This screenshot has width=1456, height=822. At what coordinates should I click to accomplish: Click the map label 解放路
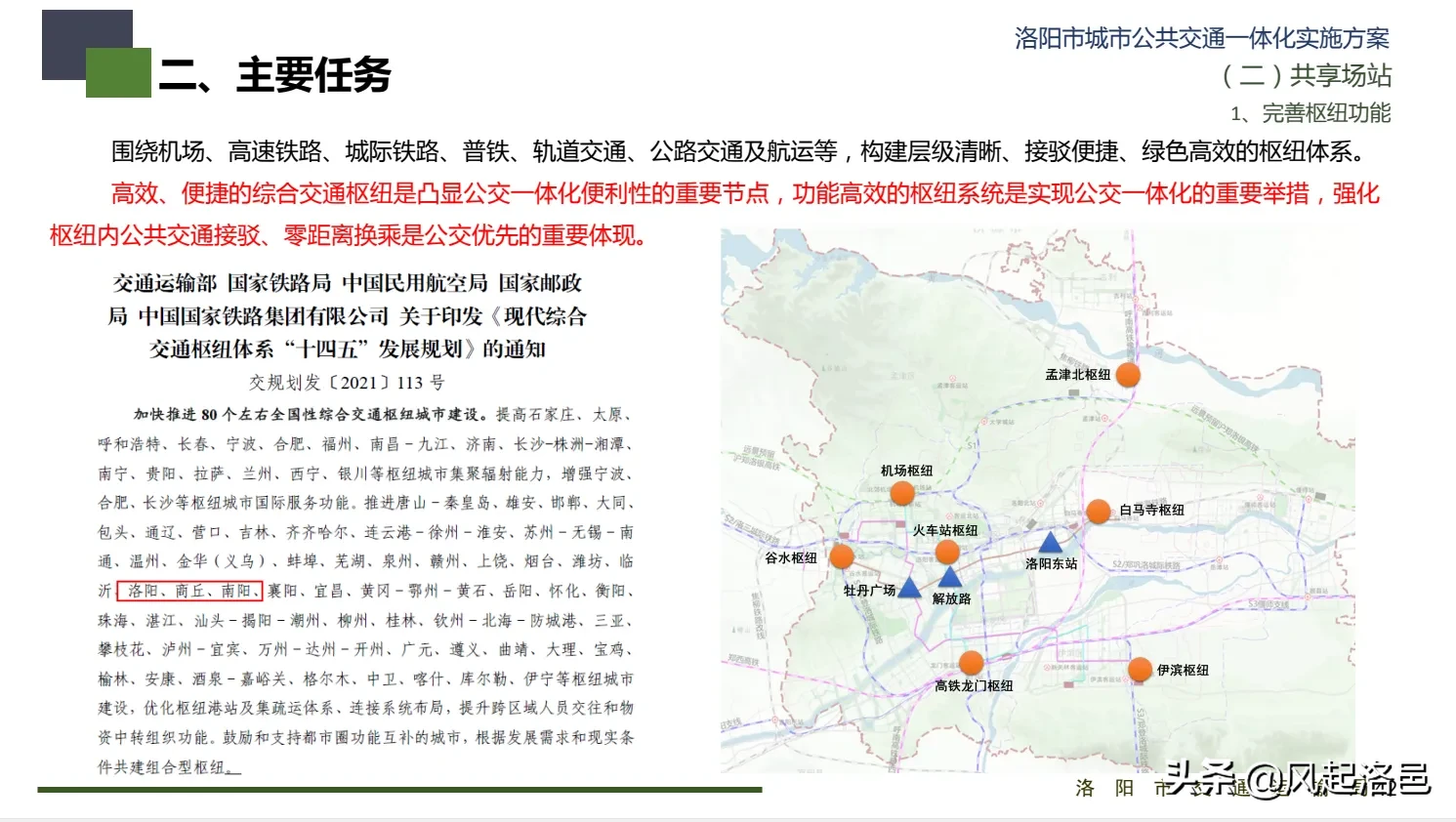(951, 598)
